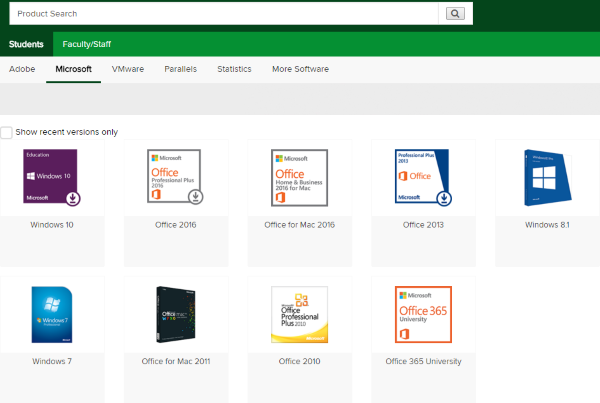Open the Office Professional Plus 2016 image

coord(174,176)
